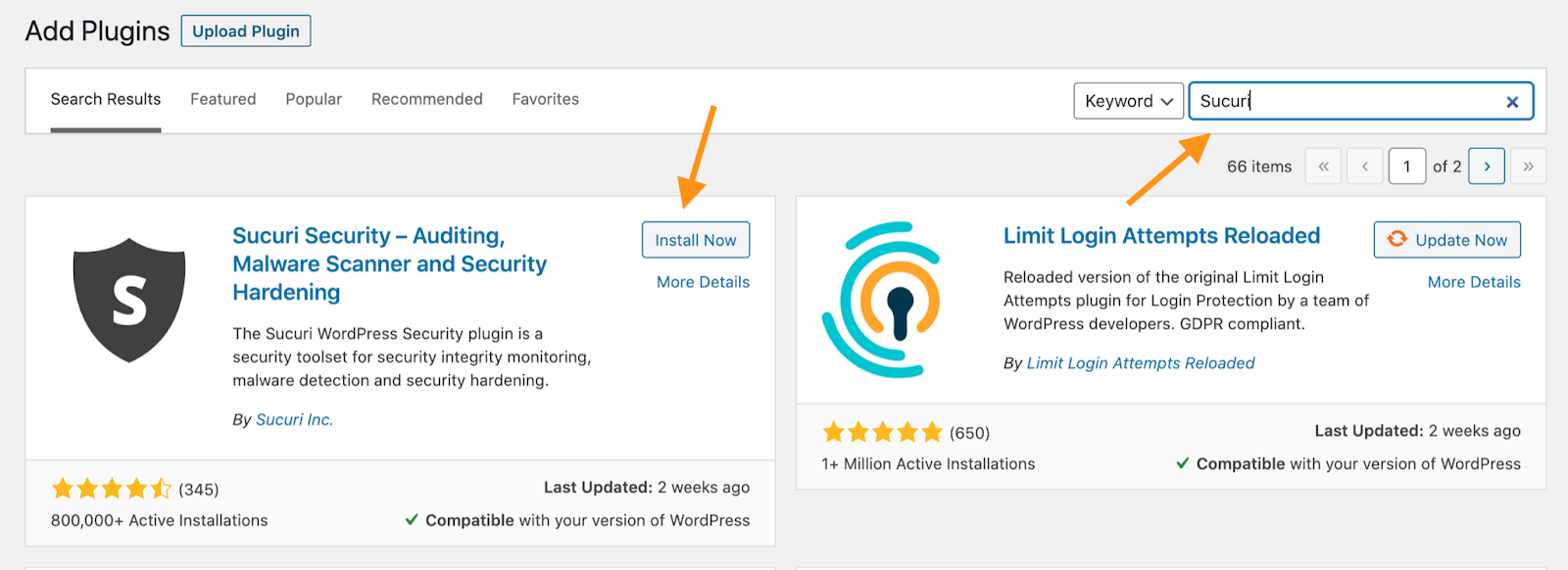The height and width of the screenshot is (570, 1568).
Task: Open the Sucuri Inc. author link
Action: pyautogui.click(x=294, y=419)
